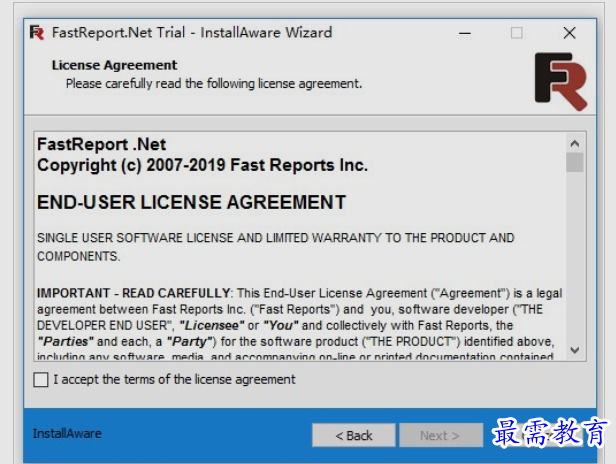
Task: Minimize the InstallAware Wizard window
Action: pos(465,33)
